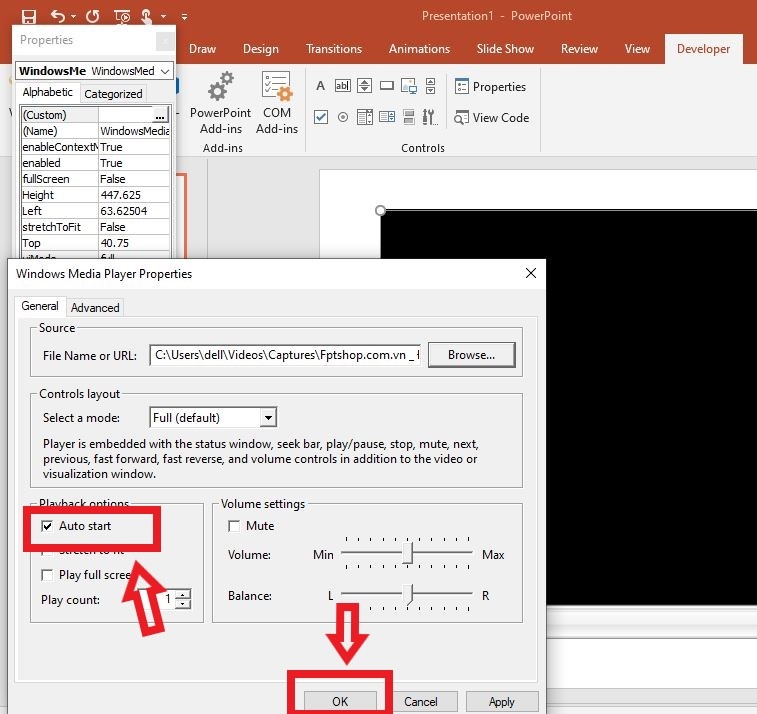This screenshot has height=714, width=757.
Task: Insert a Check Box control
Action: [321, 117]
